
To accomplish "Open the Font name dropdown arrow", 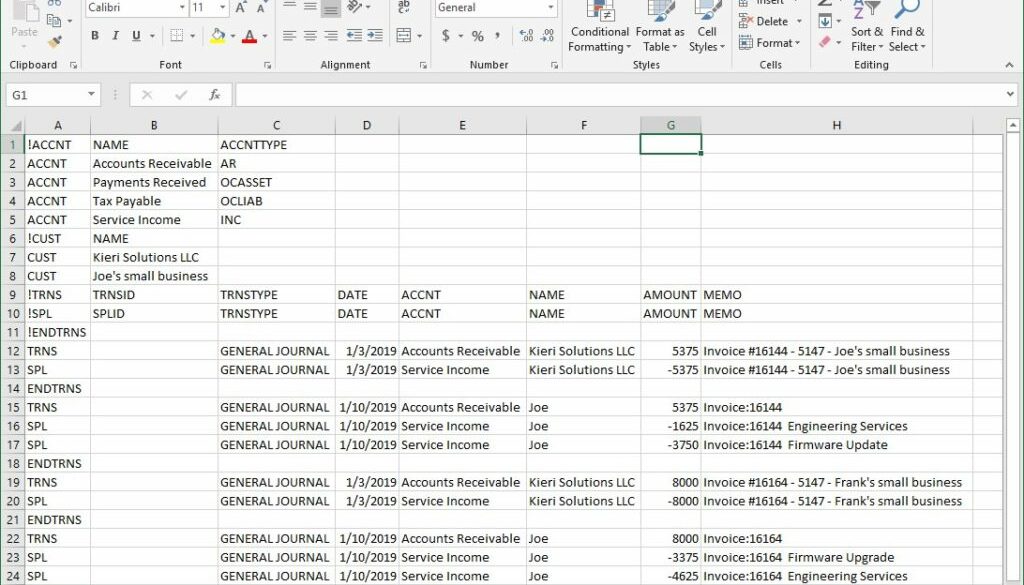I will pos(182,8).
